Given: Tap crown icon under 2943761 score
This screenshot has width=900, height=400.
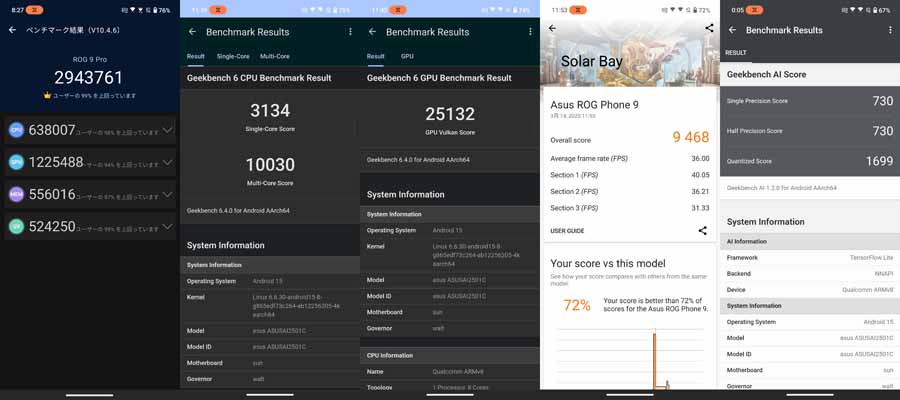Looking at the screenshot, I should 47,96.
